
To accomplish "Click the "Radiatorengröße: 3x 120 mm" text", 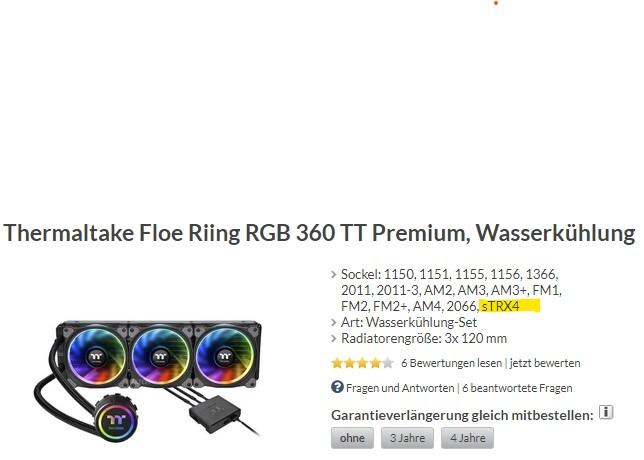I will coord(424,338).
